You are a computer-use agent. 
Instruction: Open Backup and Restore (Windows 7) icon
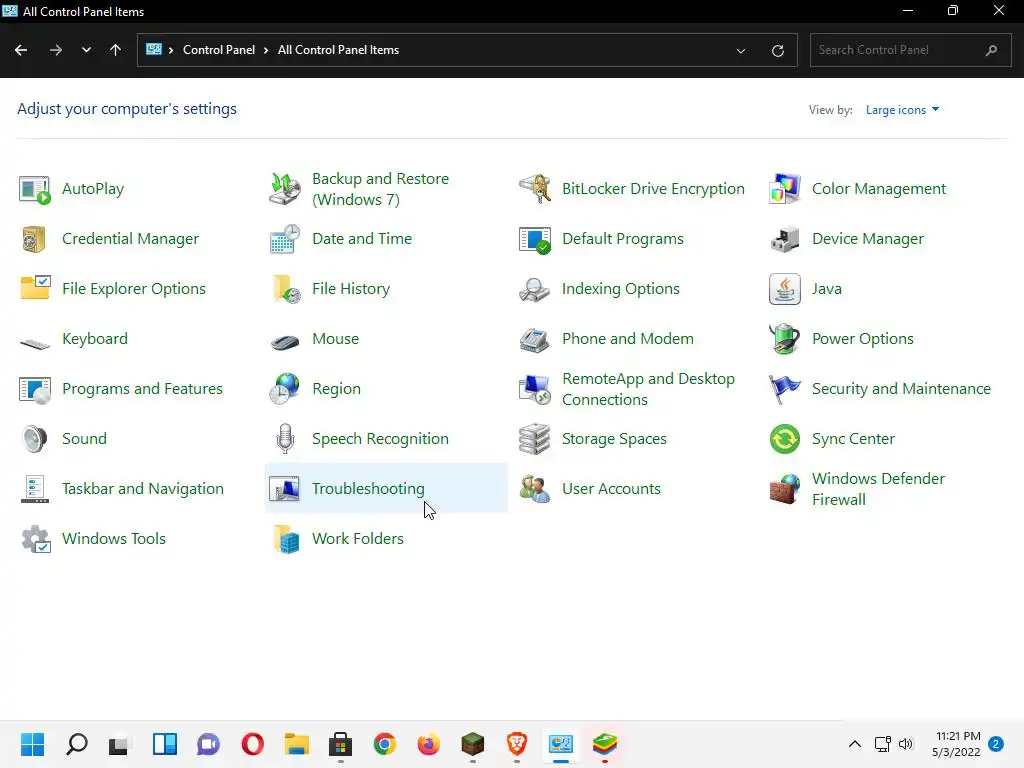(285, 189)
